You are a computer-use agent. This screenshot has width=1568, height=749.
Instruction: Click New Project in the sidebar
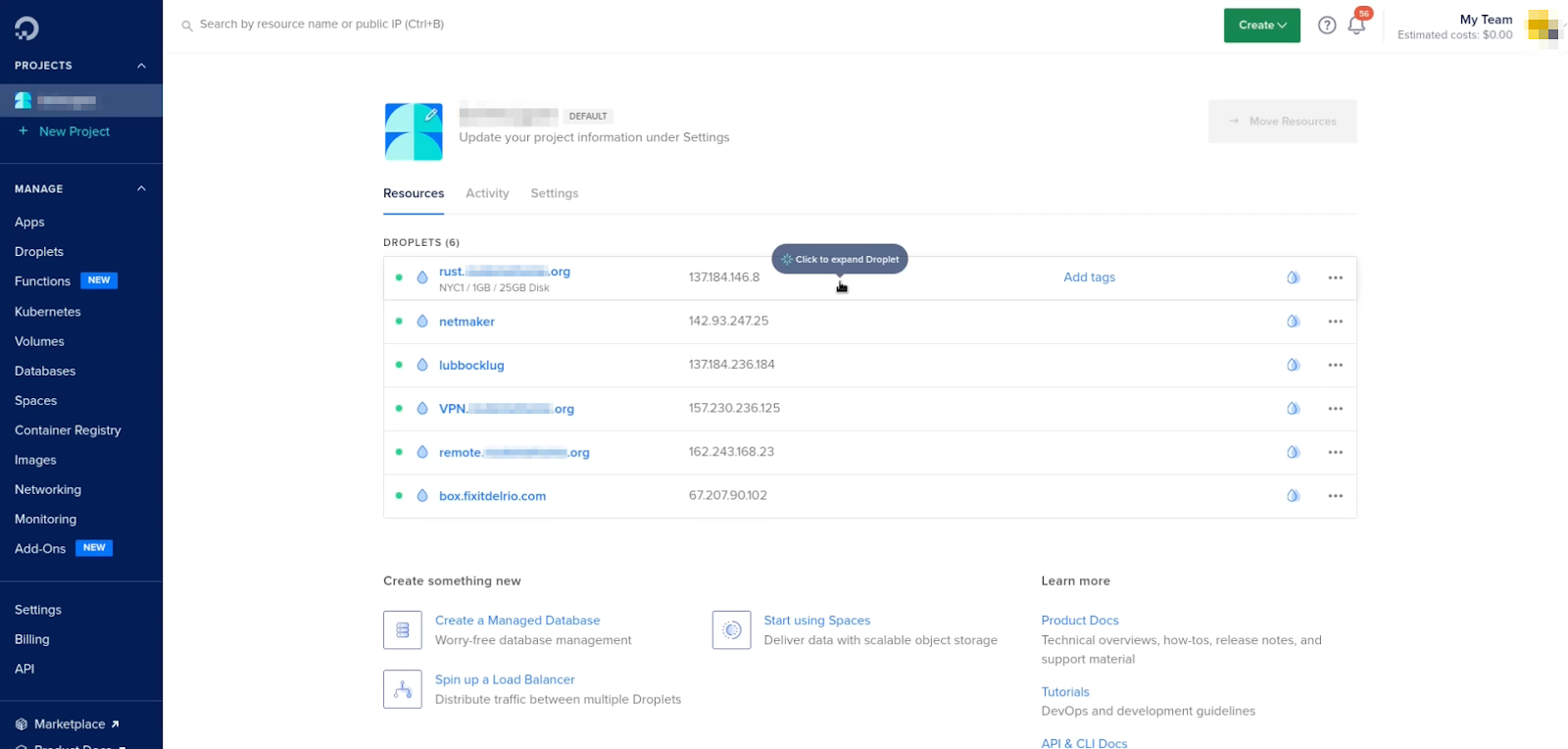(x=74, y=131)
